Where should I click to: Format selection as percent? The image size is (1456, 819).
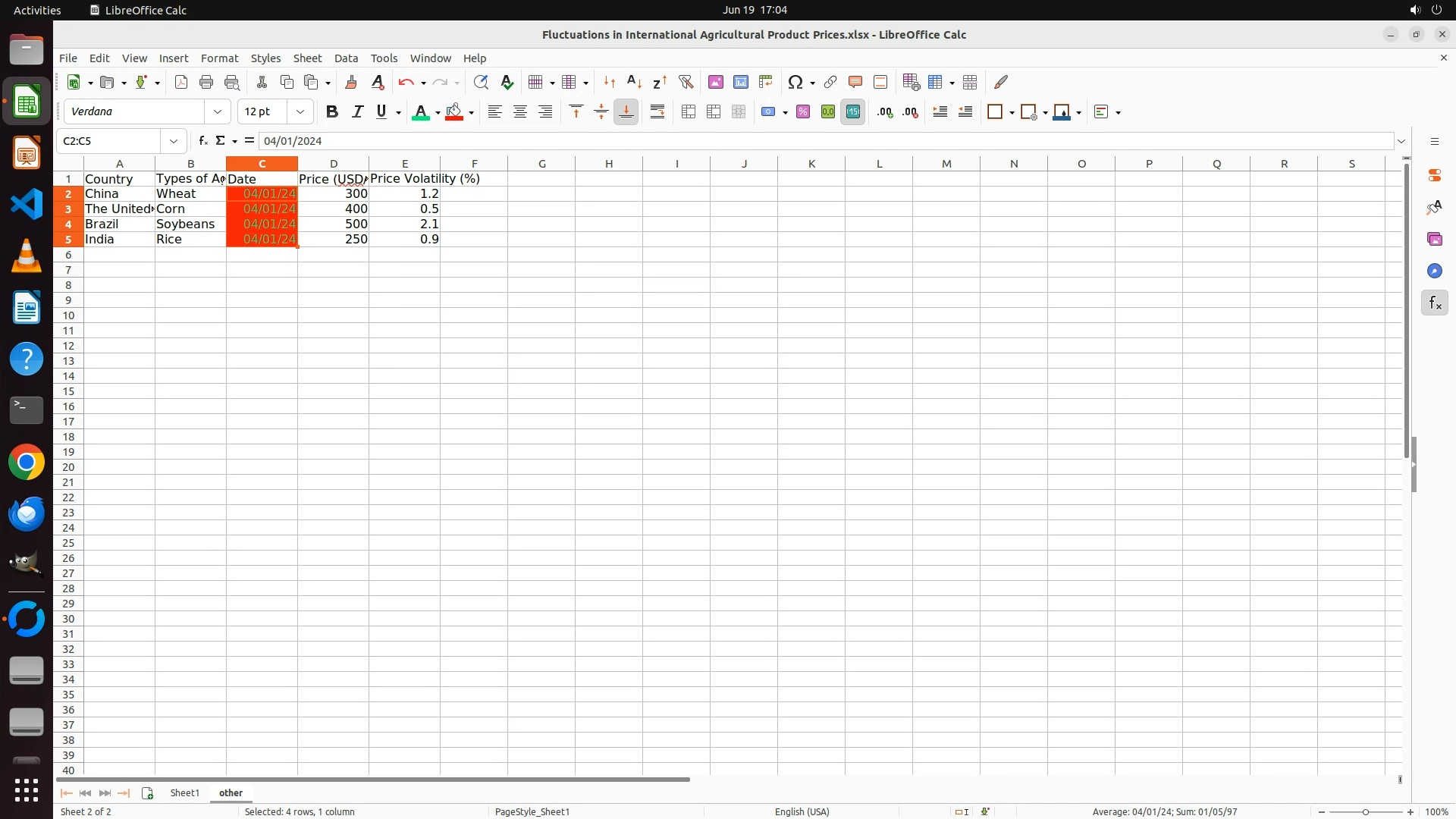(803, 112)
